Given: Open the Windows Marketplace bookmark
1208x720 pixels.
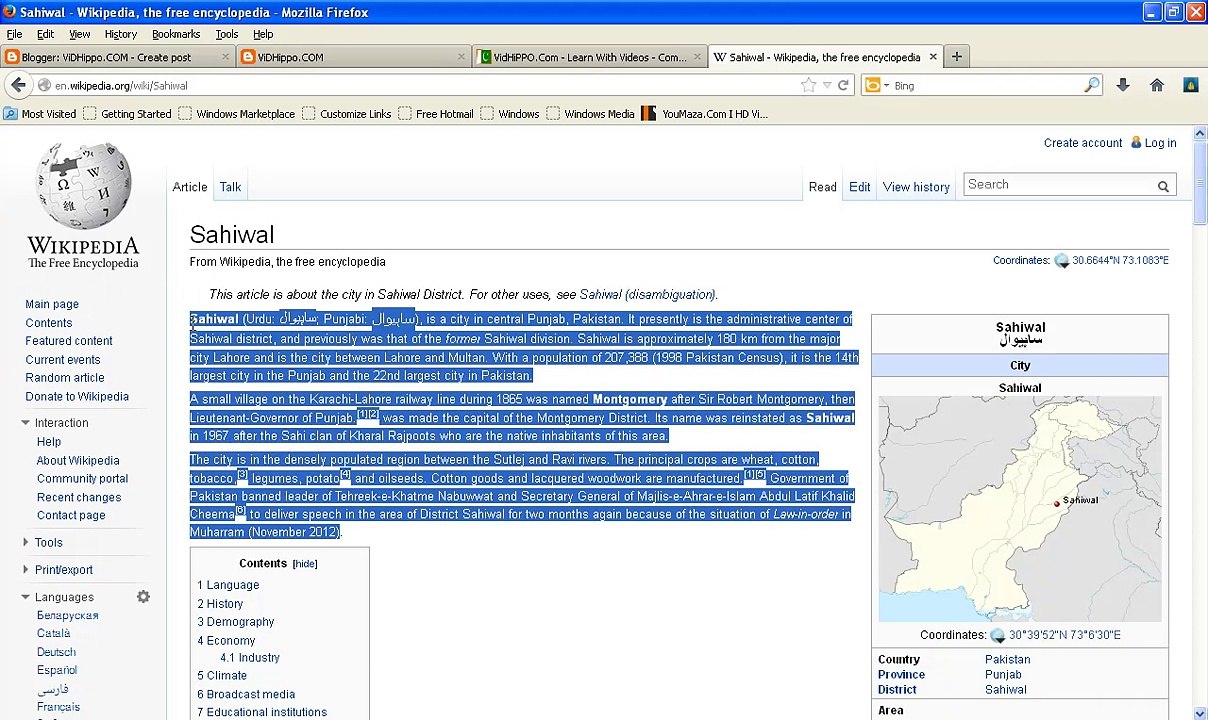Looking at the screenshot, I should (236, 114).
